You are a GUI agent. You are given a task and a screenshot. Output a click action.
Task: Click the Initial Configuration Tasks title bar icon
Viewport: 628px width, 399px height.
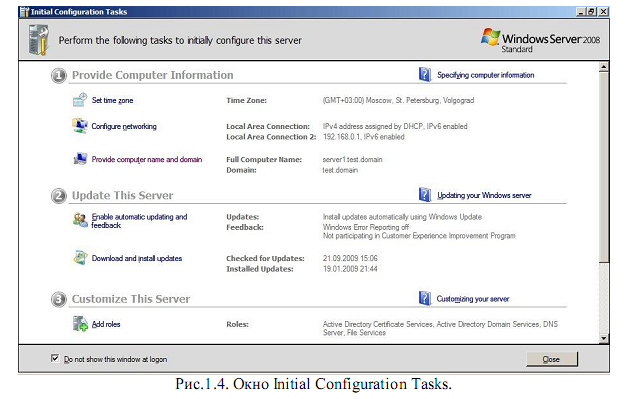point(25,12)
